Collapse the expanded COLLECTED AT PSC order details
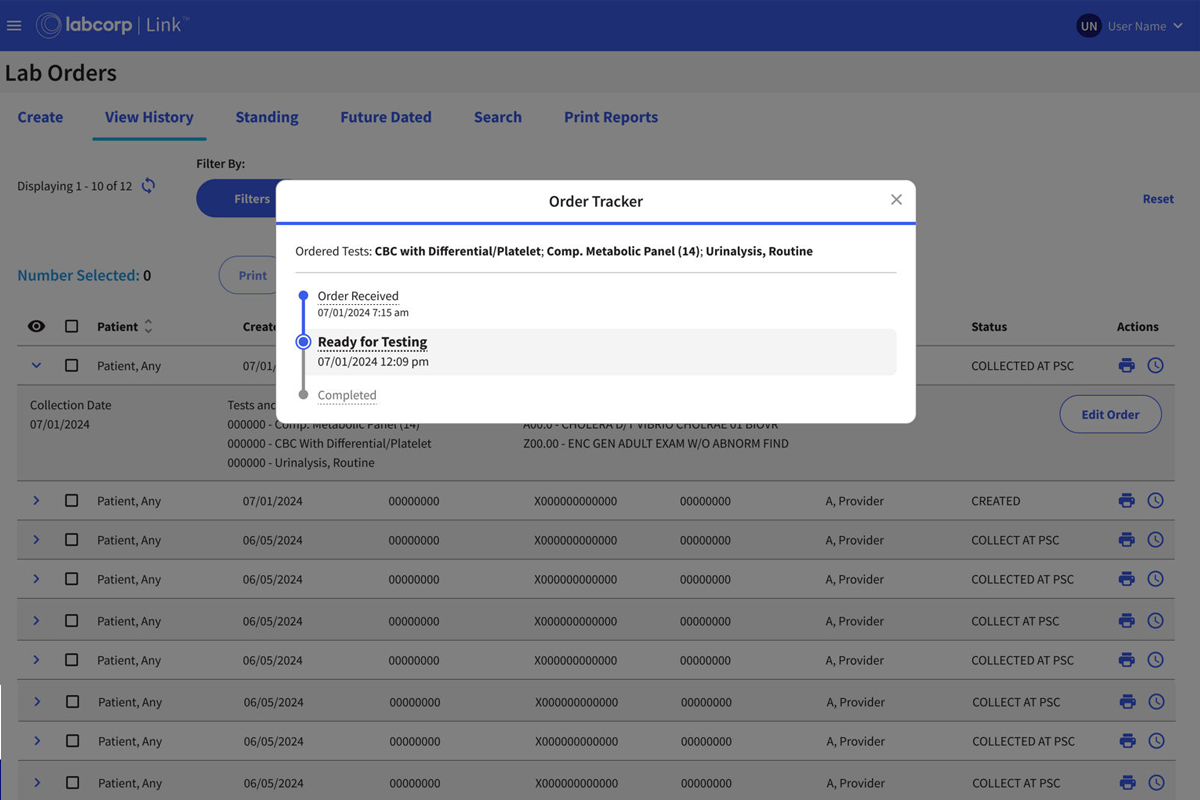The image size is (1200, 800). pyautogui.click(x=36, y=365)
